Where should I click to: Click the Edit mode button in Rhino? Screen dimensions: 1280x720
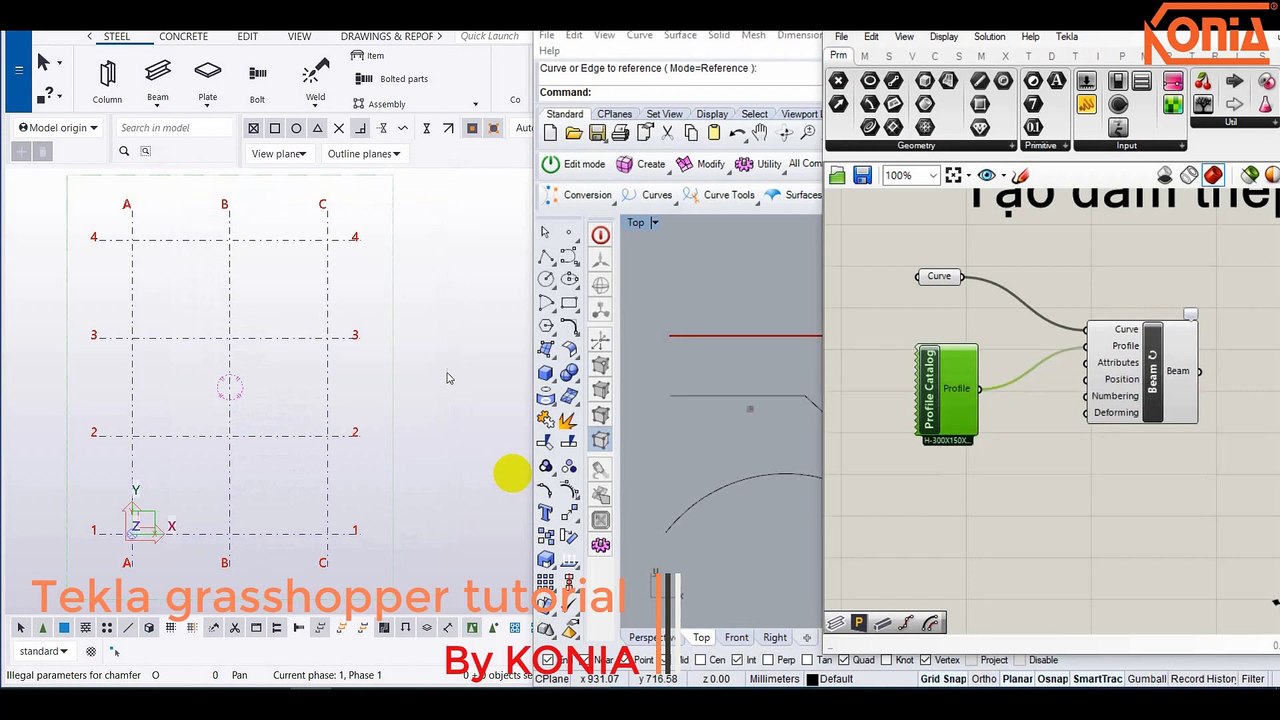pos(574,164)
